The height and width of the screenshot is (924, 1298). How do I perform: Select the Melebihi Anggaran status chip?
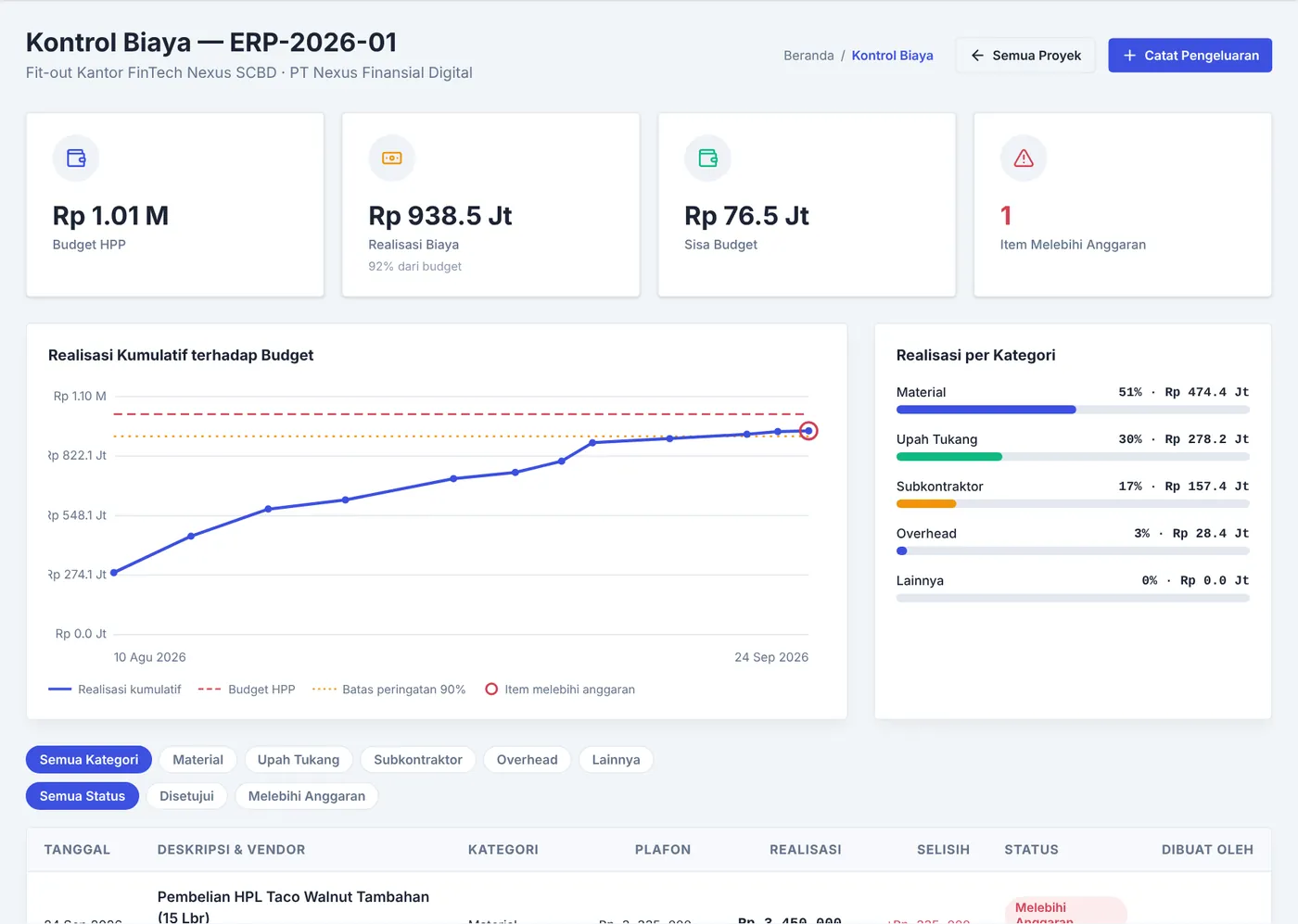(x=307, y=796)
